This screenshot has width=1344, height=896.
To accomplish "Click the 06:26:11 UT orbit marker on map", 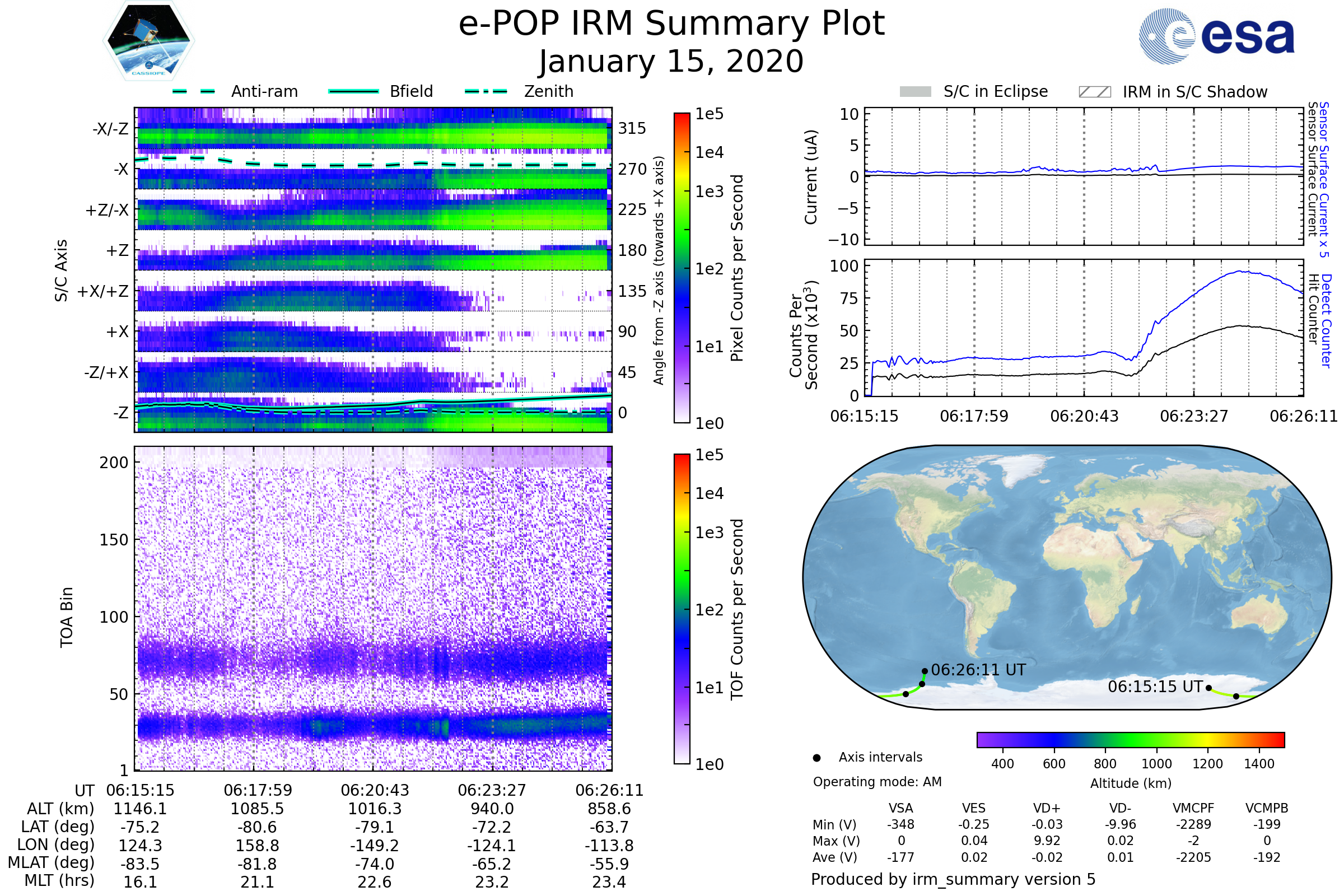I will click(x=925, y=671).
